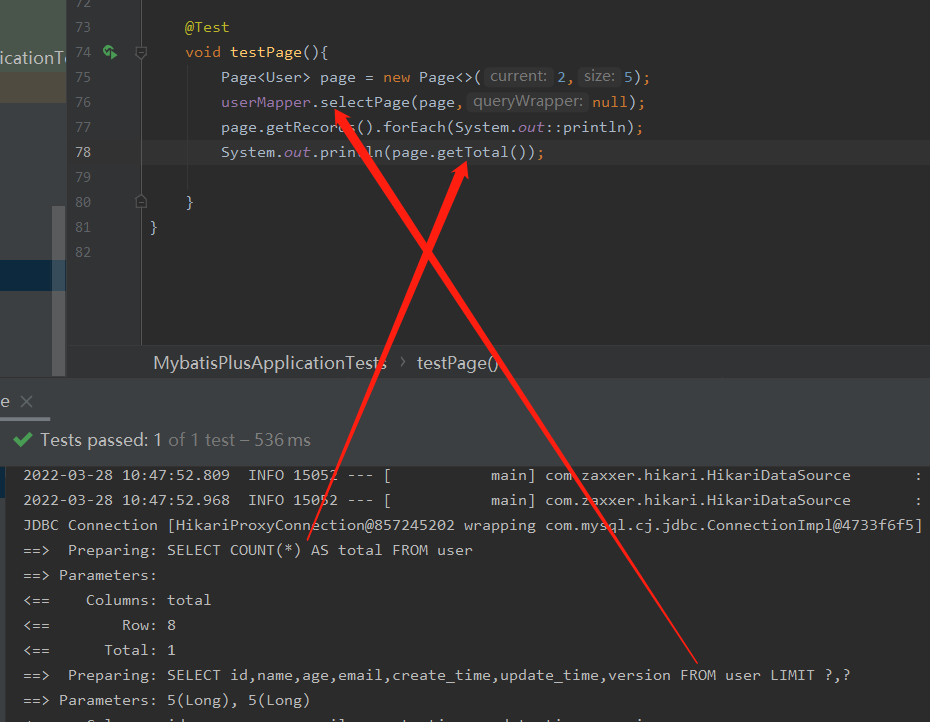
Task: Click the @Test annotation on line 73
Action: pos(206,27)
